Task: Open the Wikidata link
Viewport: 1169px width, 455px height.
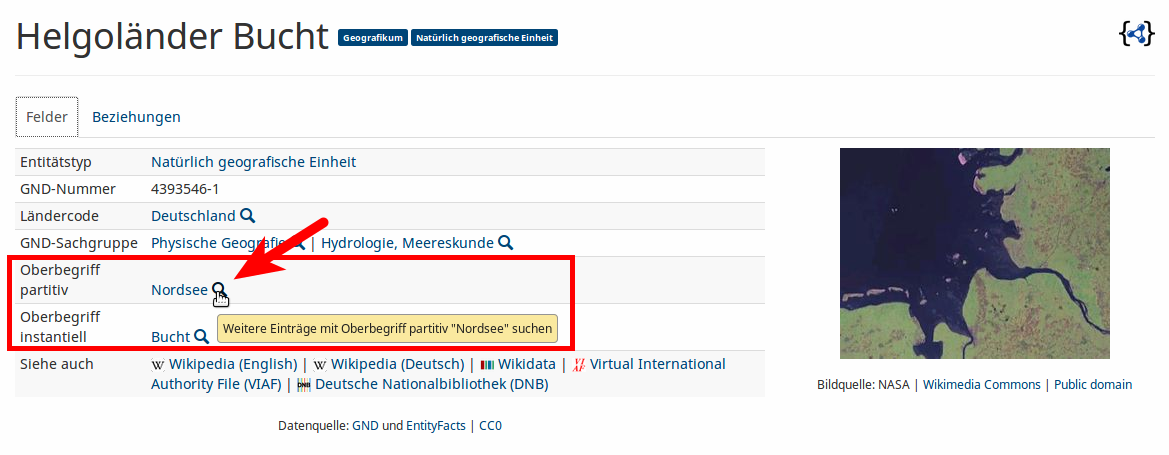Action: tap(526, 364)
